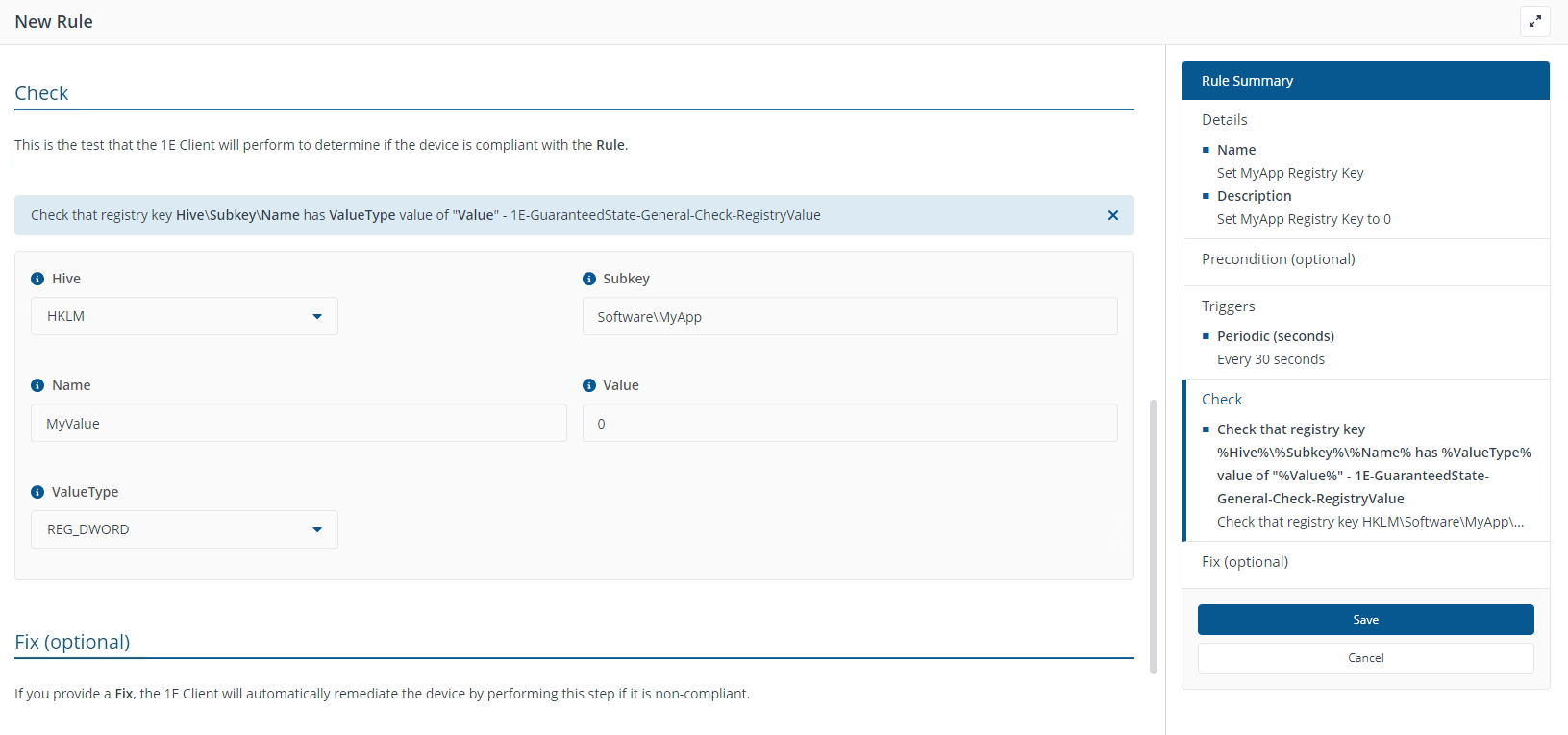Click the vertical scrollbar of the form

pos(1153,536)
